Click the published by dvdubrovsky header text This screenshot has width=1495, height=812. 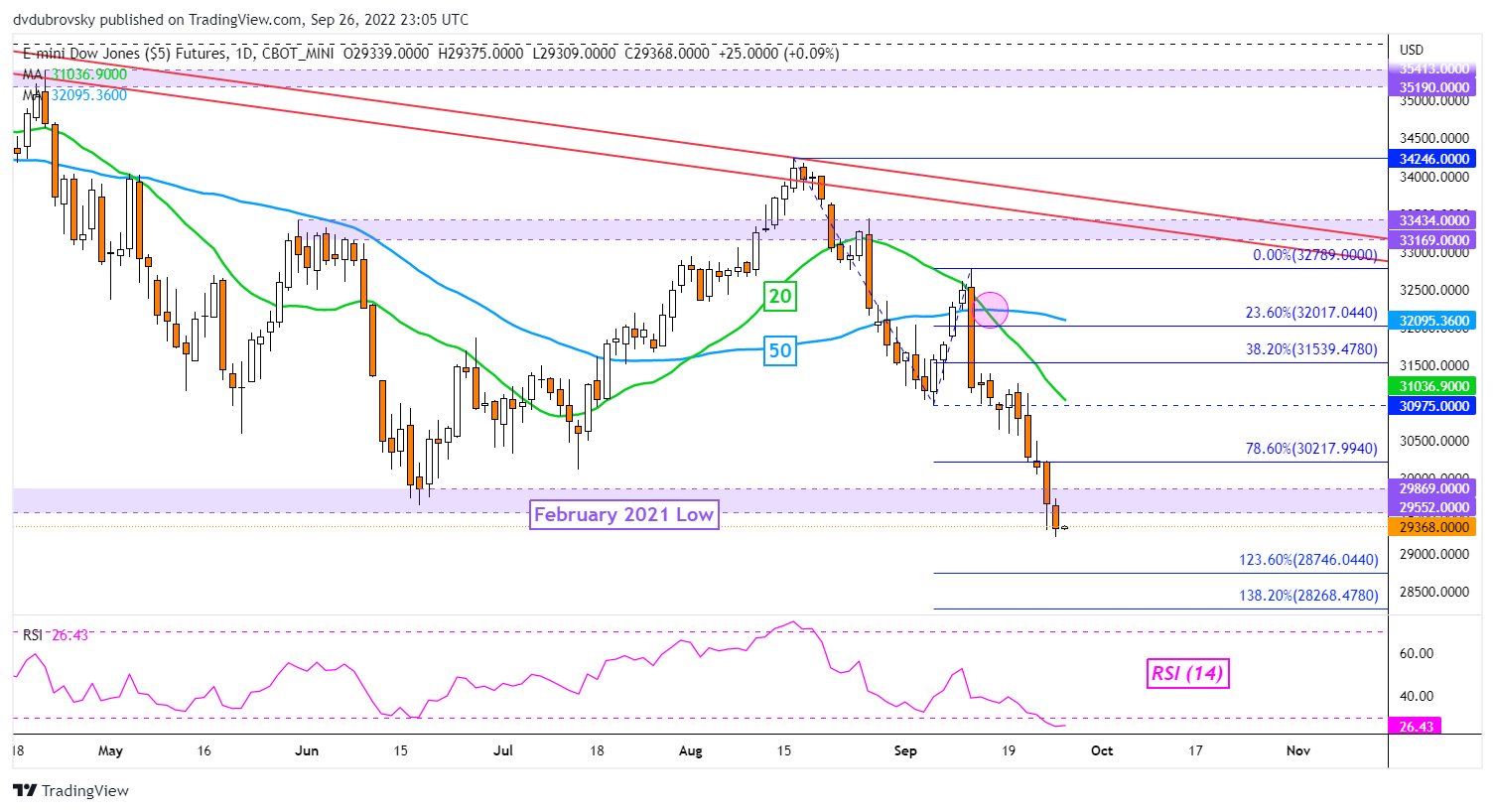click(242, 20)
